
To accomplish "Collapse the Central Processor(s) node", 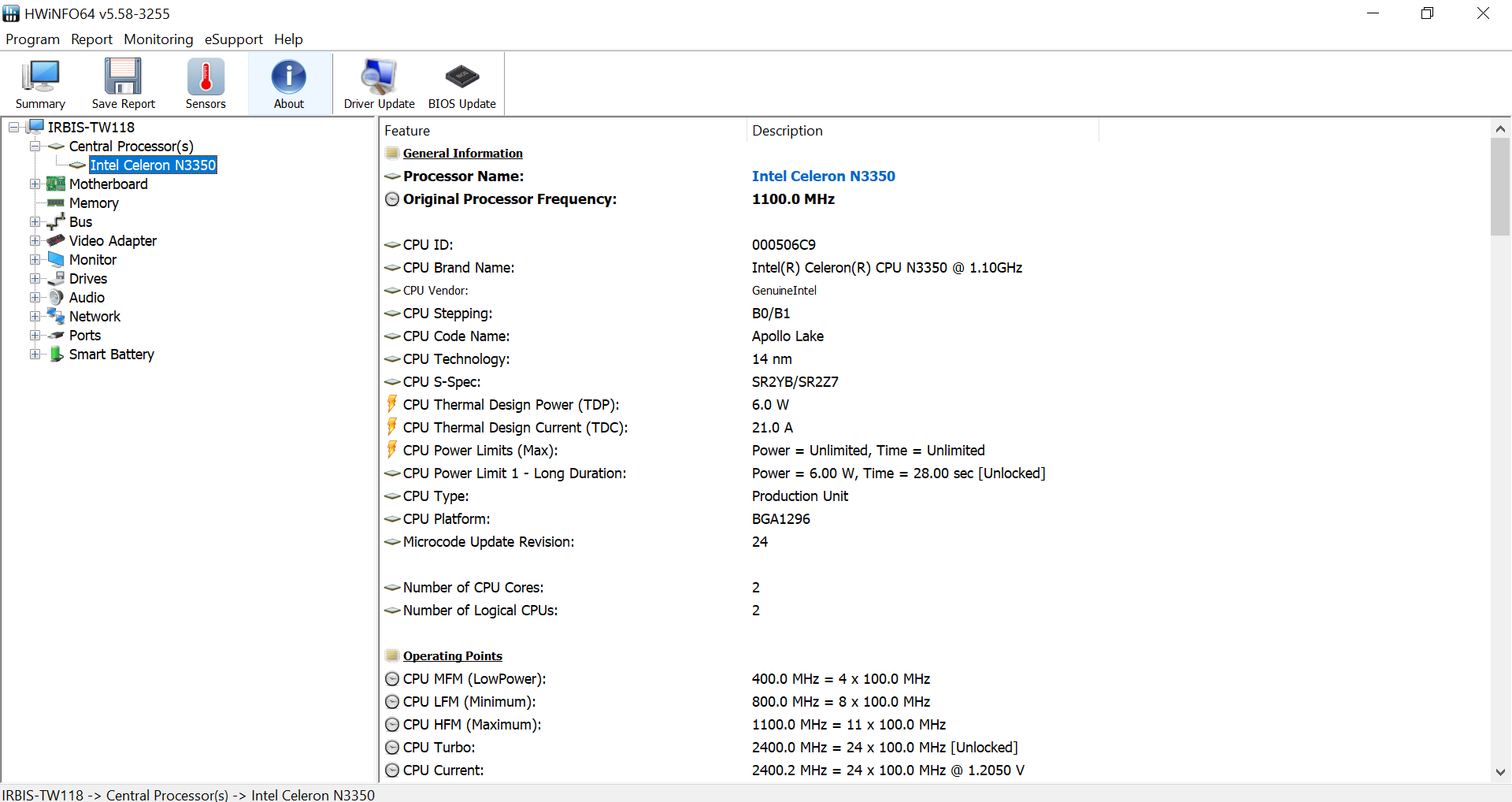I will coord(35,146).
